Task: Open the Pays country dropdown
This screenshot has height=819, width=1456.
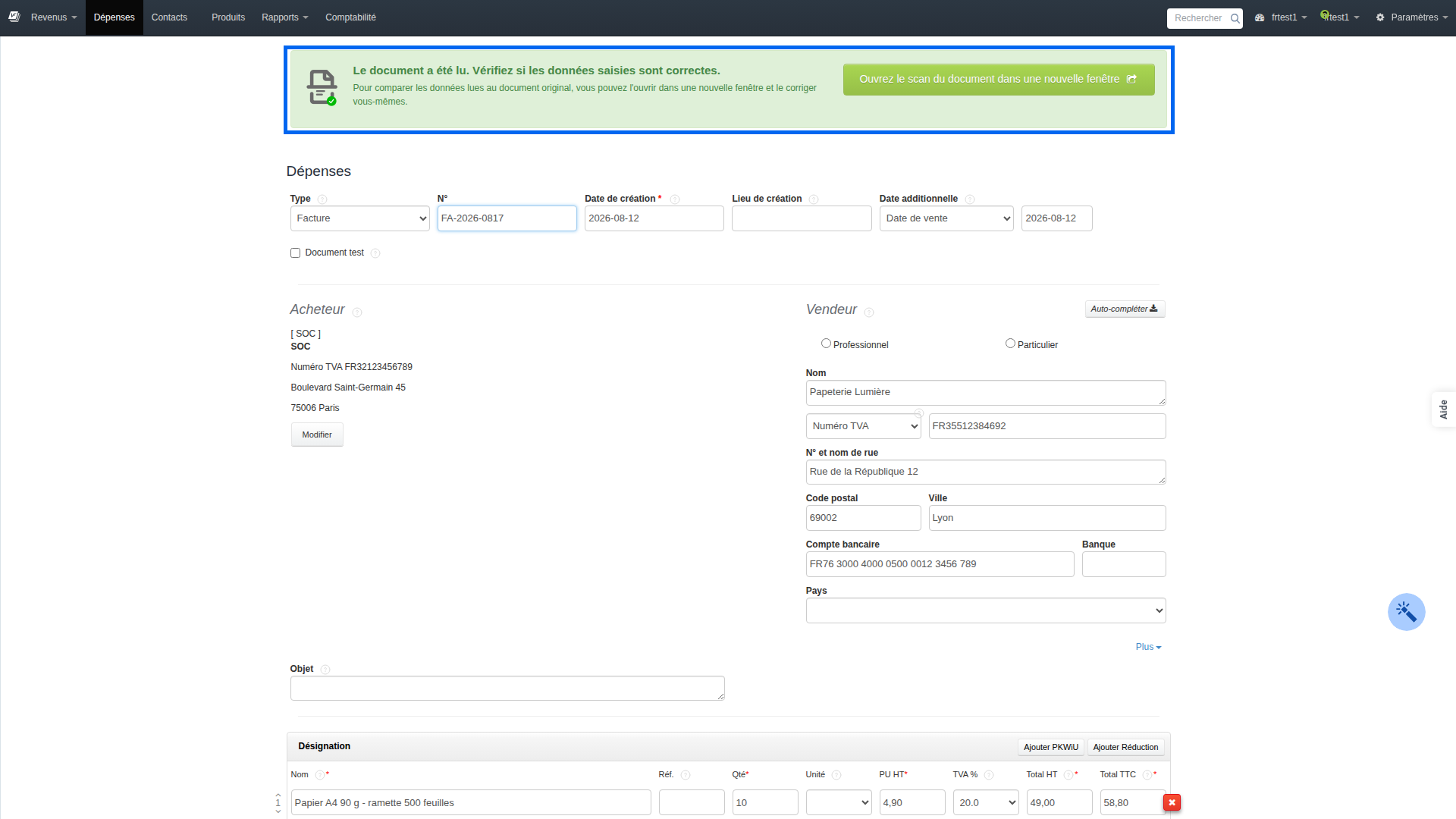Action: point(985,610)
